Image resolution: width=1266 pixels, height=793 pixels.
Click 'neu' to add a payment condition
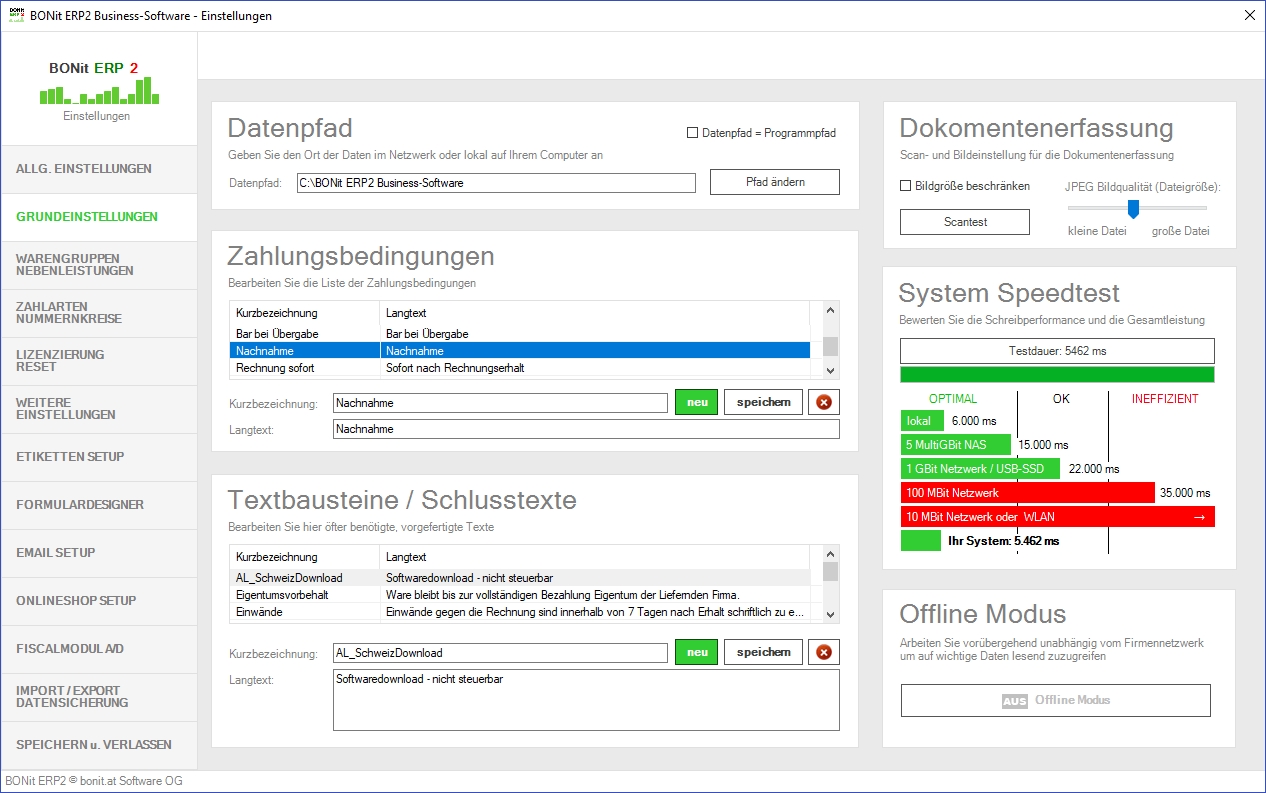697,402
